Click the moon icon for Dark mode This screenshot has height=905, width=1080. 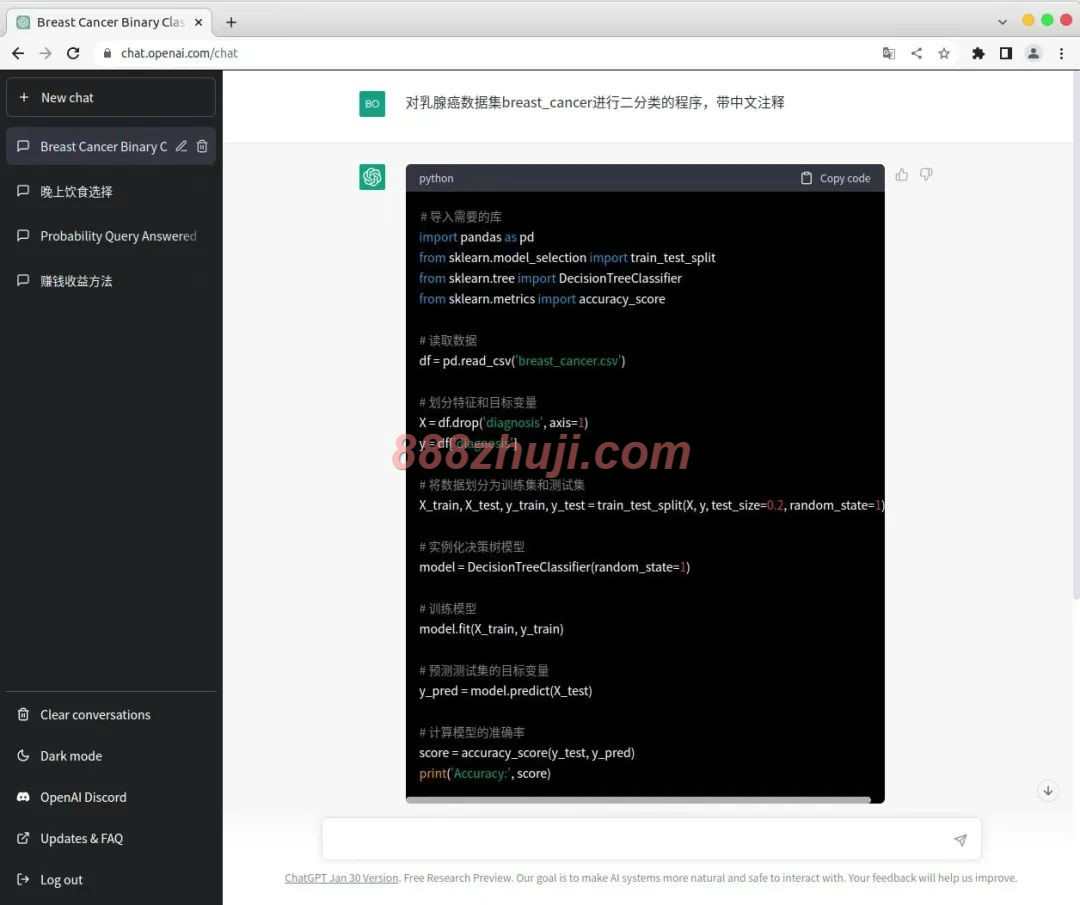[23, 756]
